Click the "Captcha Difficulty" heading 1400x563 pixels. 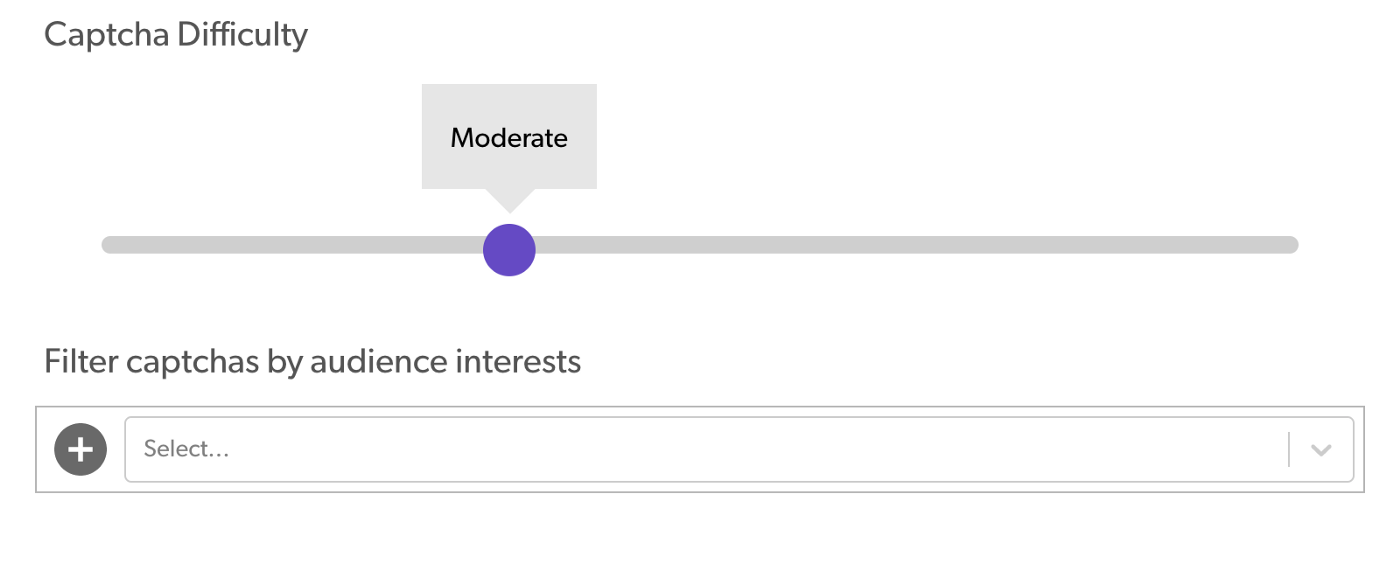click(x=176, y=35)
